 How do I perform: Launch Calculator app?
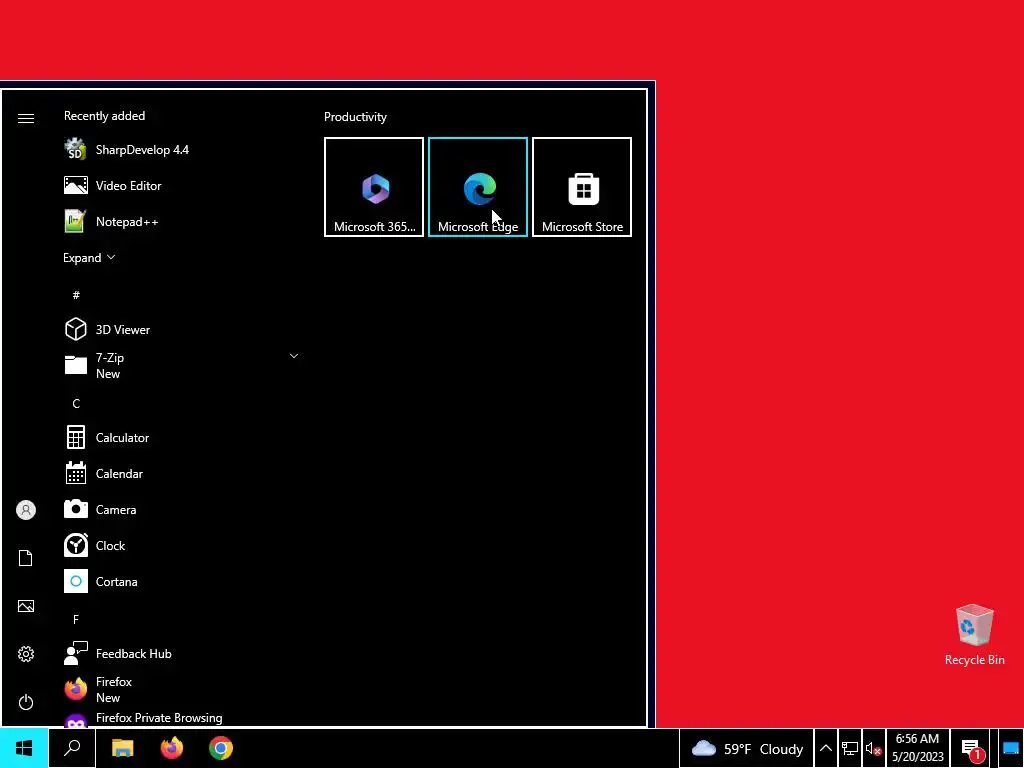click(181, 438)
